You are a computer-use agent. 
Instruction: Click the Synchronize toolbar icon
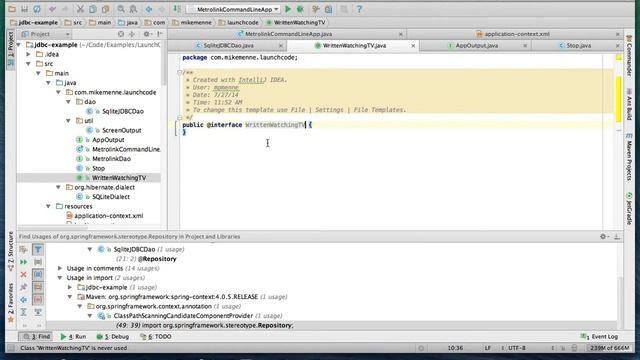coord(37,9)
